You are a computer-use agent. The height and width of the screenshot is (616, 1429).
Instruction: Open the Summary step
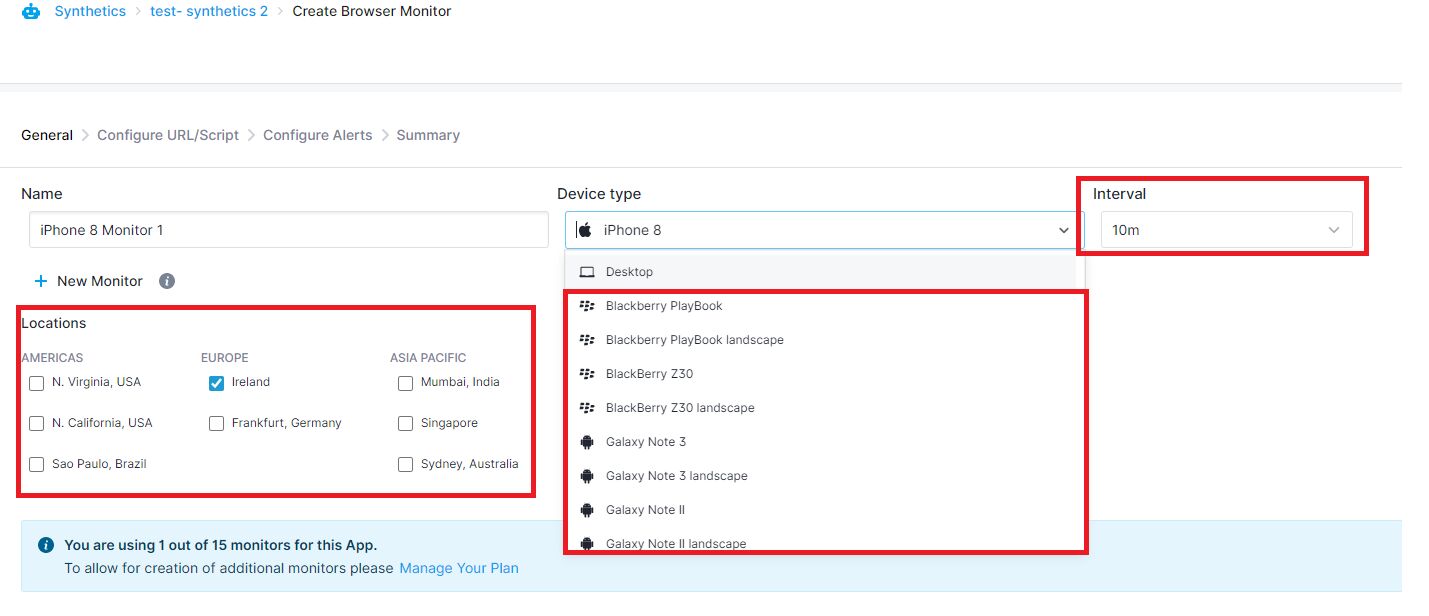[x=428, y=135]
